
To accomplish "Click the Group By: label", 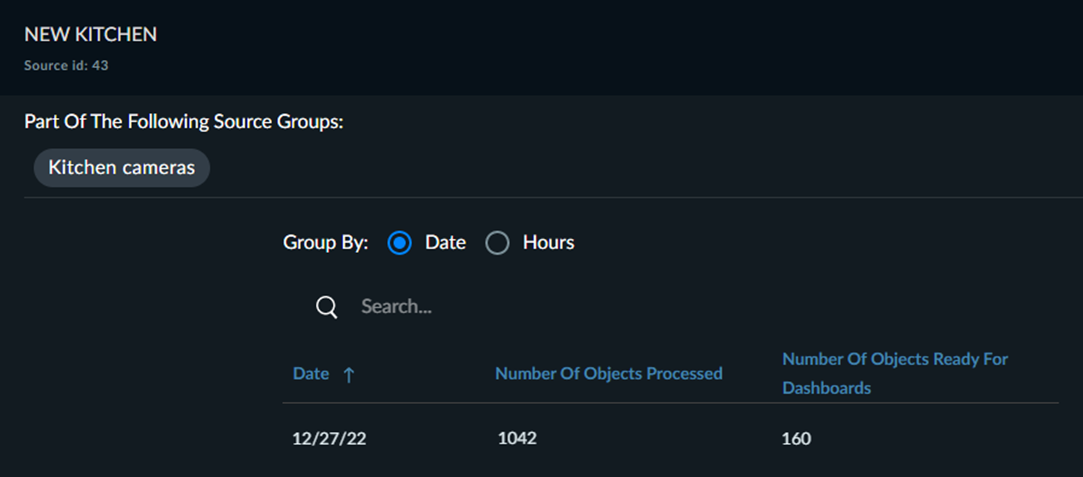I will 326,243.
